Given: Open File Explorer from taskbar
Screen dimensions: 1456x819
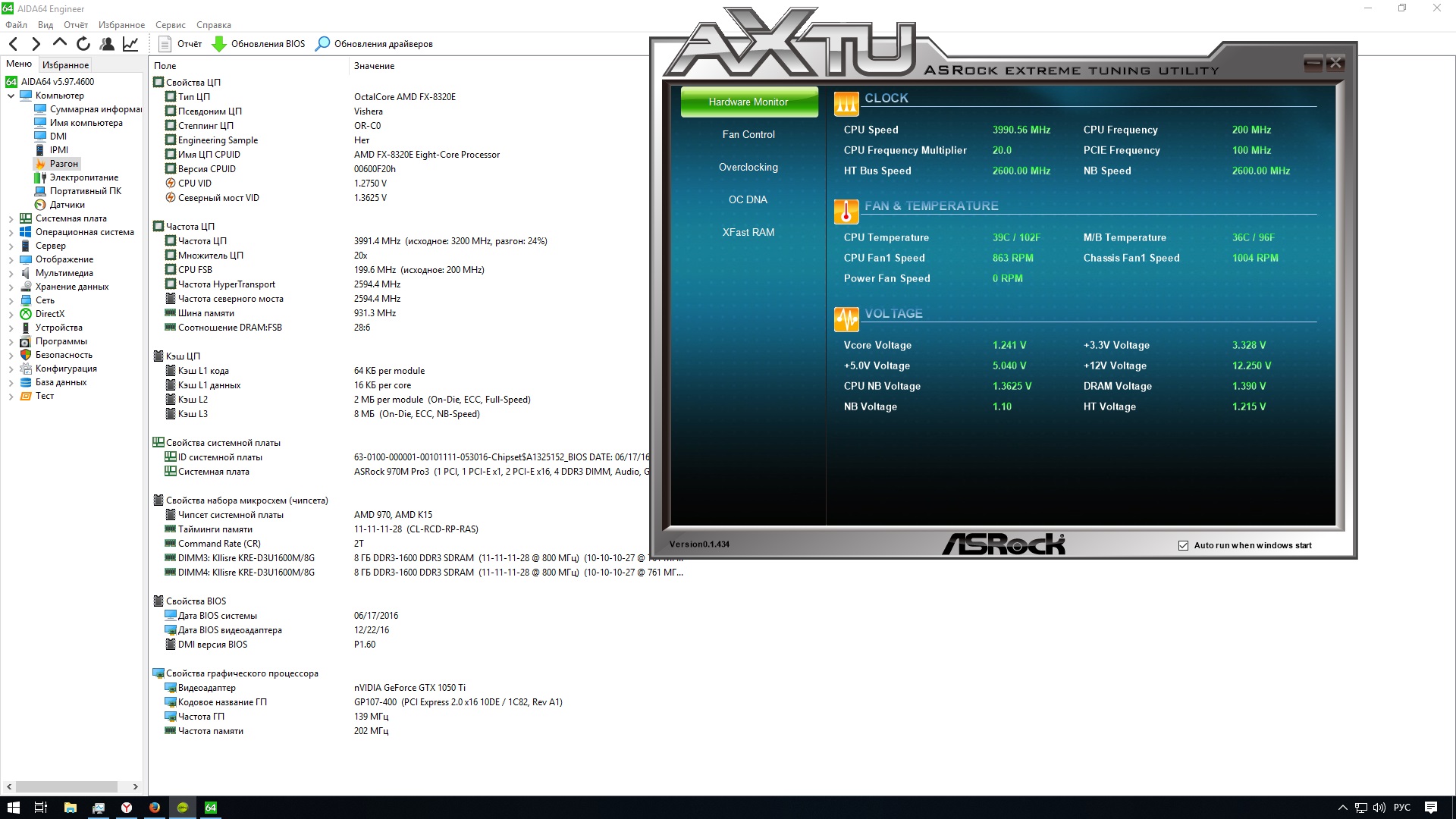Looking at the screenshot, I should [70, 808].
